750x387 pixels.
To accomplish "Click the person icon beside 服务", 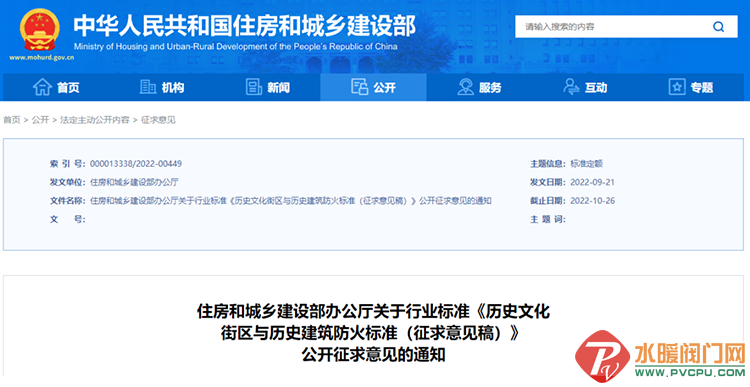I will pyautogui.click(x=465, y=87).
